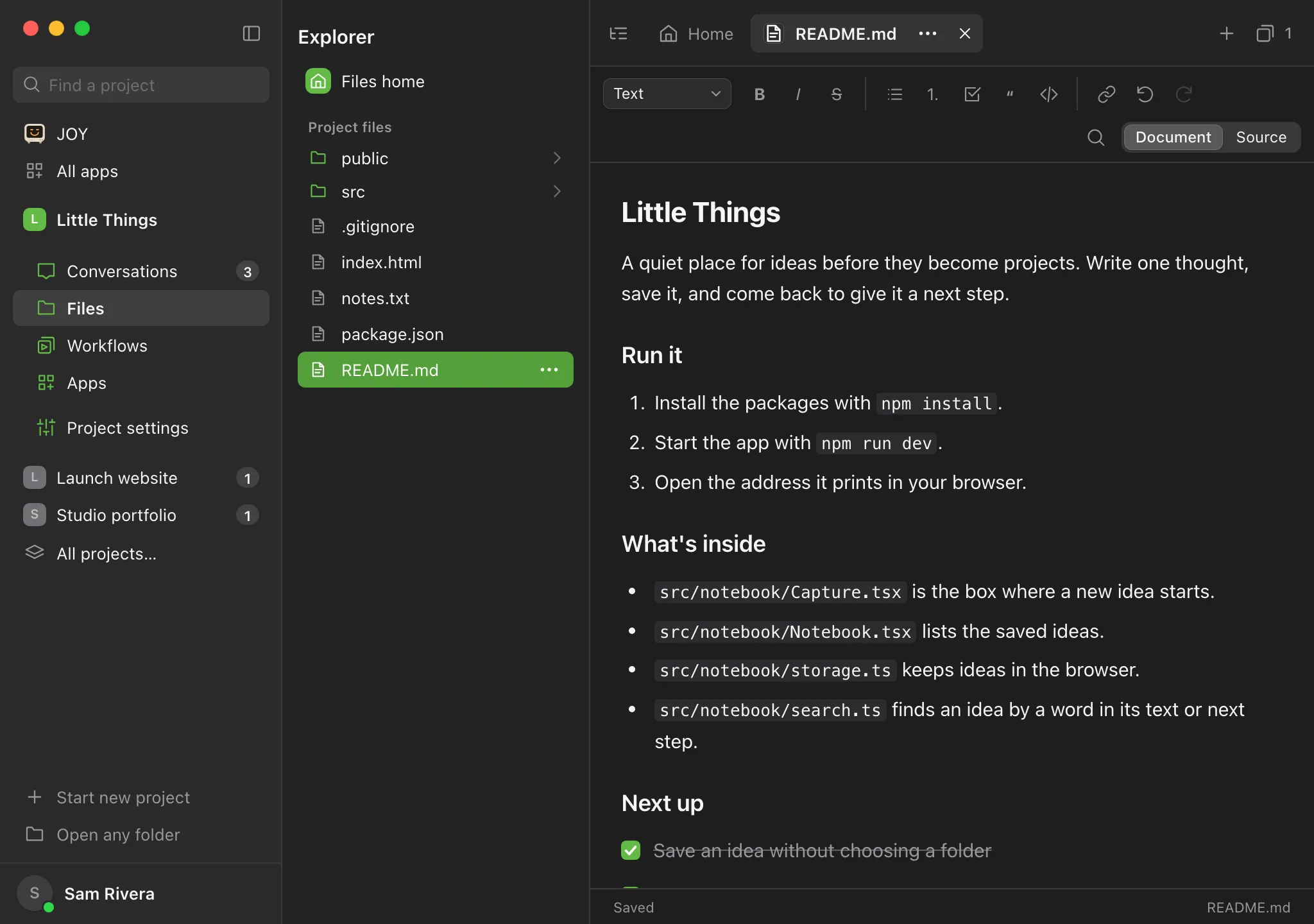This screenshot has height=924, width=1314.
Task: Close the README.md tab
Action: pos(965,33)
